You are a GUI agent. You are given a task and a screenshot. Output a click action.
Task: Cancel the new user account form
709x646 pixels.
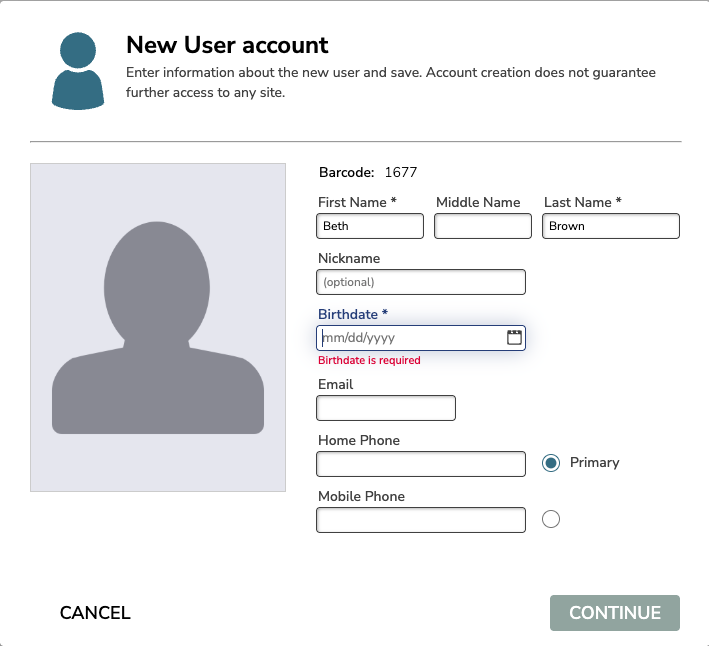tap(95, 613)
